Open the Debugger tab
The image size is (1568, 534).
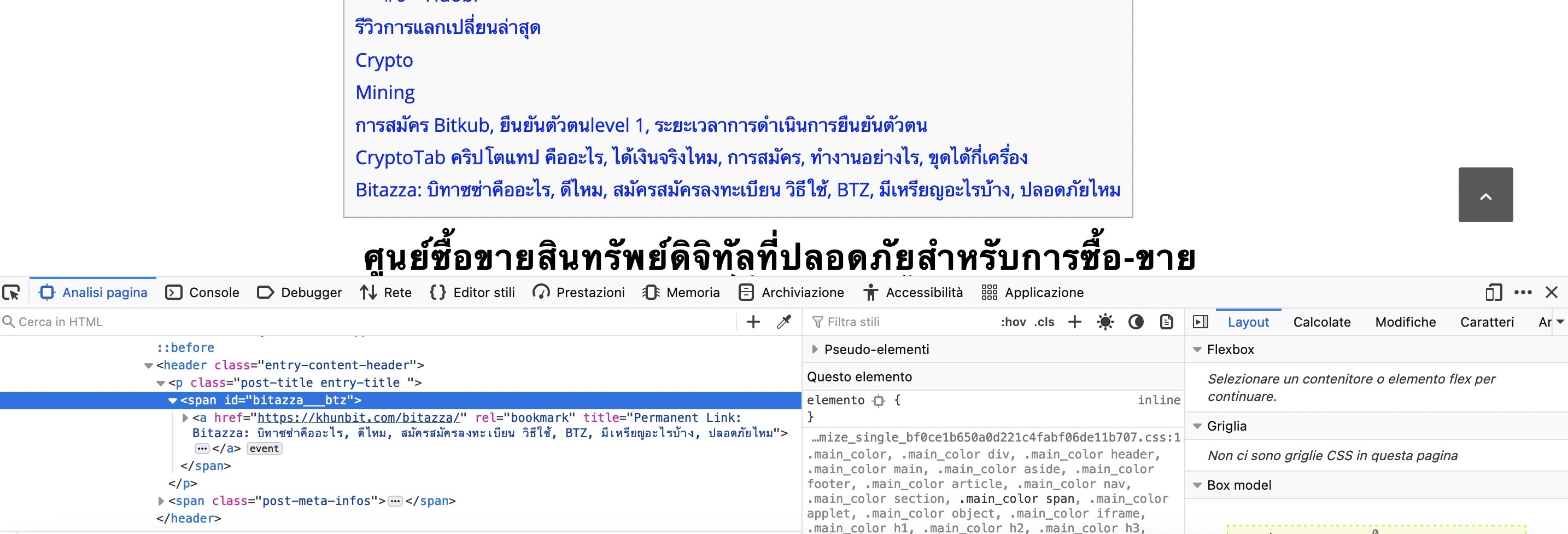tap(300, 293)
